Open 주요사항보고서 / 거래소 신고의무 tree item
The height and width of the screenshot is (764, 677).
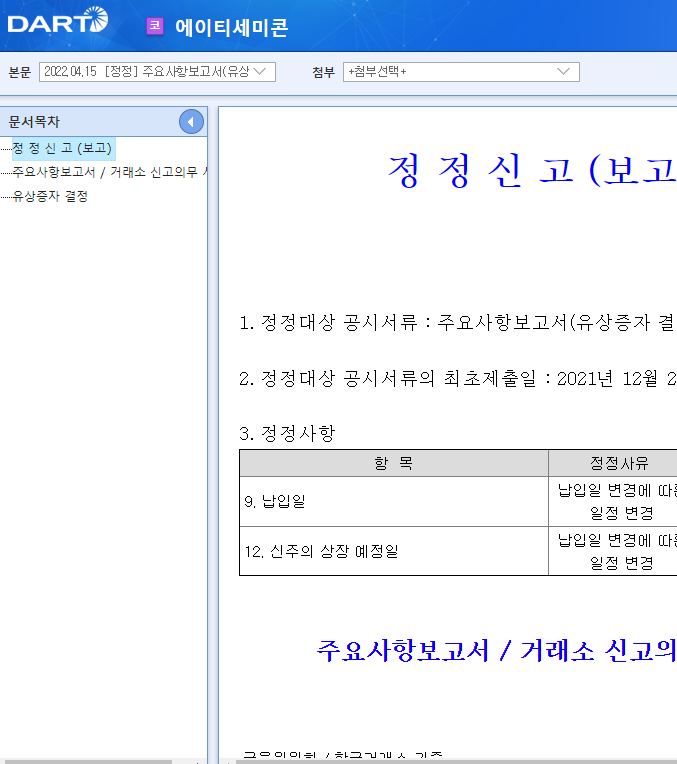point(110,172)
